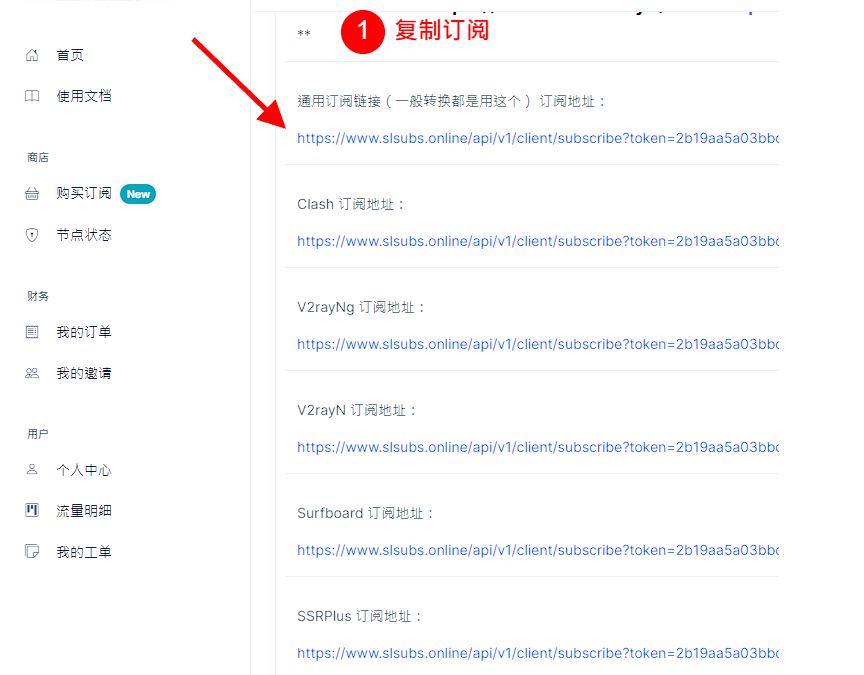
Task: Open 使用文档 in the sidebar
Action: coord(84,96)
